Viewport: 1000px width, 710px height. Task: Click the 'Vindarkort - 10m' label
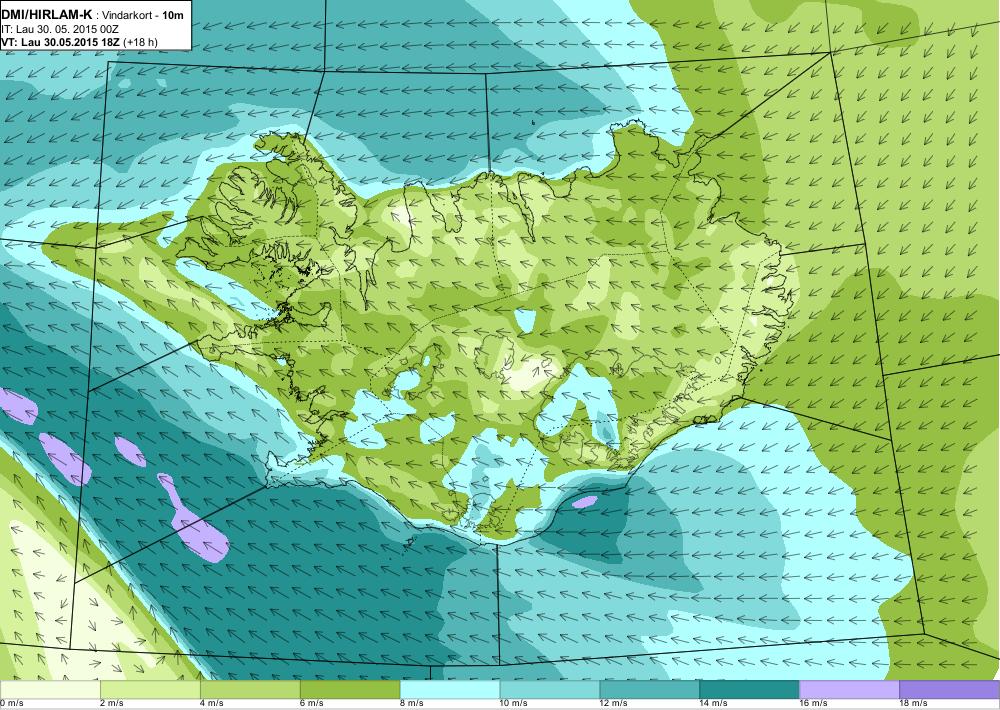[x=143, y=16]
